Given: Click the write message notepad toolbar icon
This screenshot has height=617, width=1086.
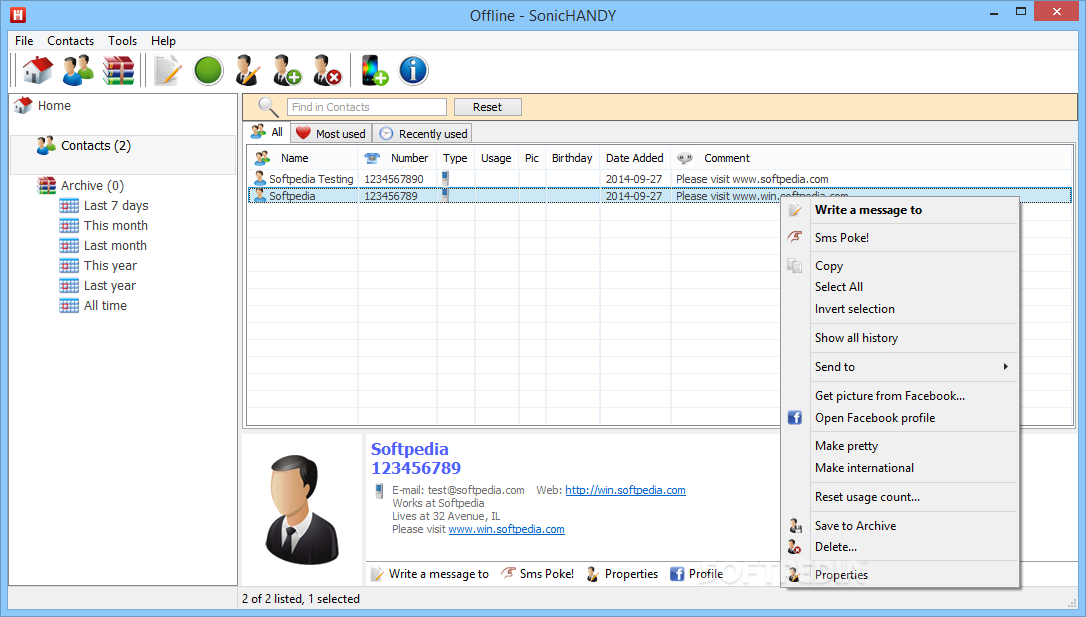Looking at the screenshot, I should point(168,70).
